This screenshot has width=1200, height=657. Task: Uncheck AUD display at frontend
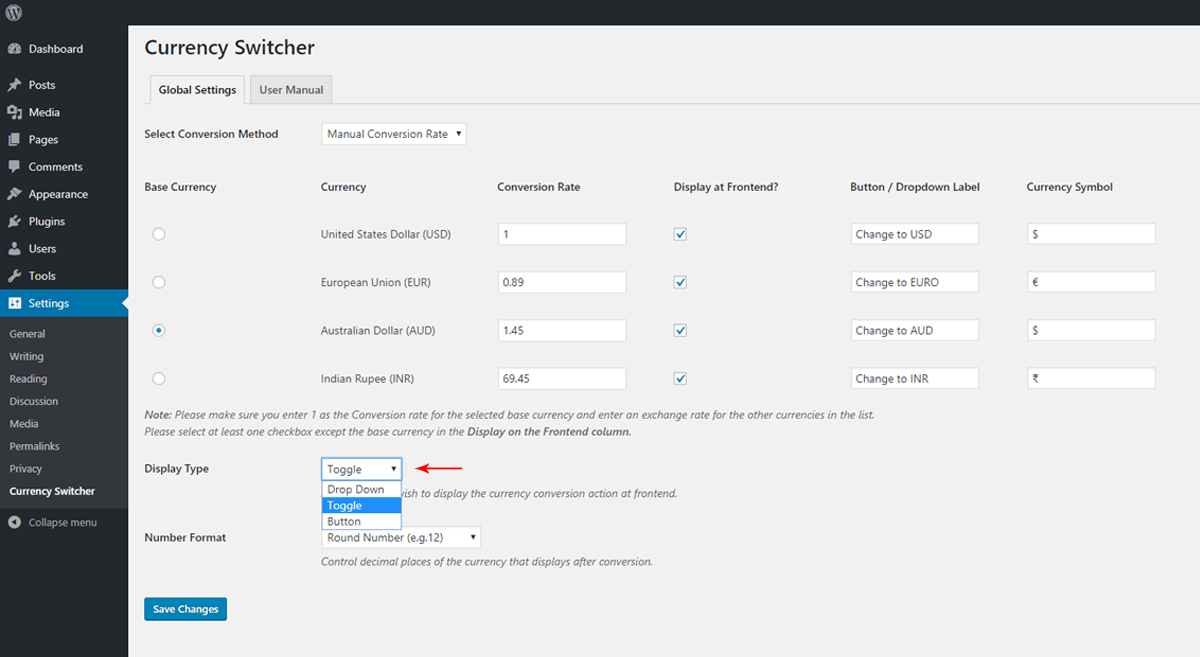click(x=680, y=330)
